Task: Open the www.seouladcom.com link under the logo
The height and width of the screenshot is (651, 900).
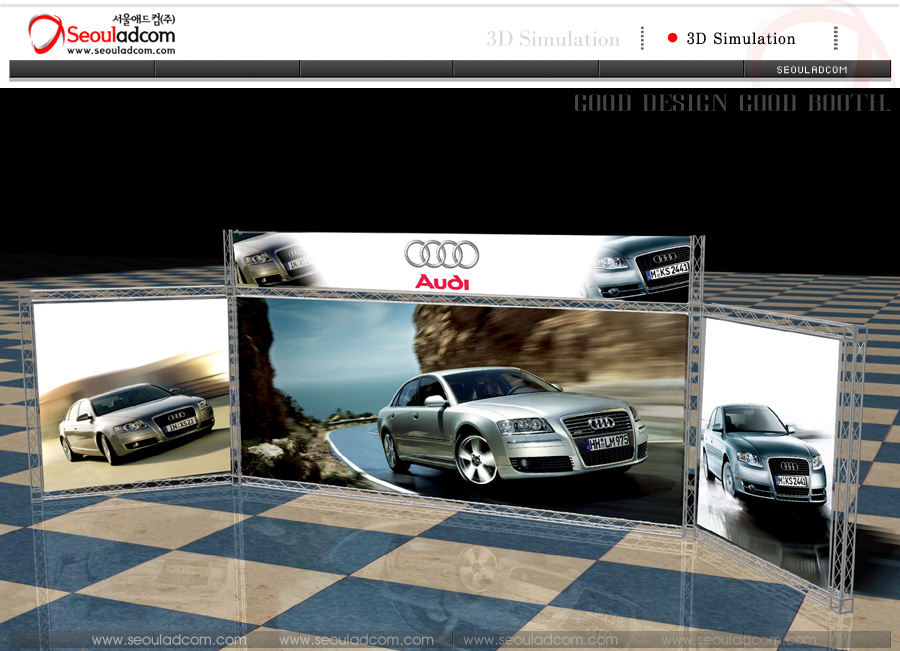Action: [121, 51]
